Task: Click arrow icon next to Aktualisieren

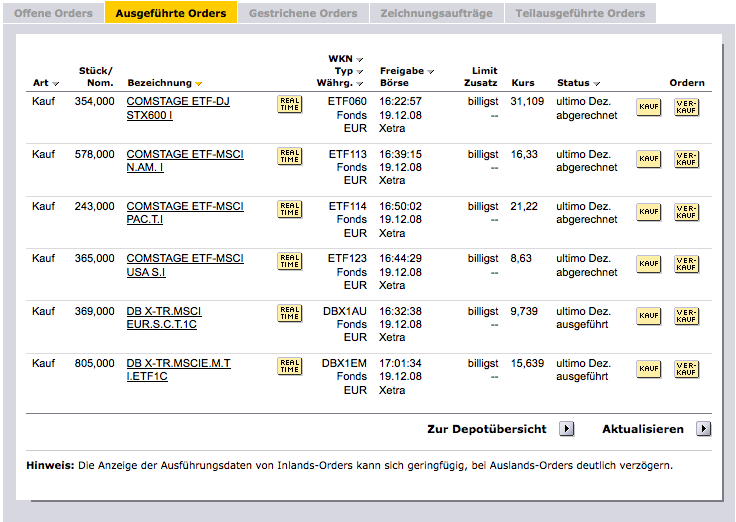Action: [x=704, y=429]
